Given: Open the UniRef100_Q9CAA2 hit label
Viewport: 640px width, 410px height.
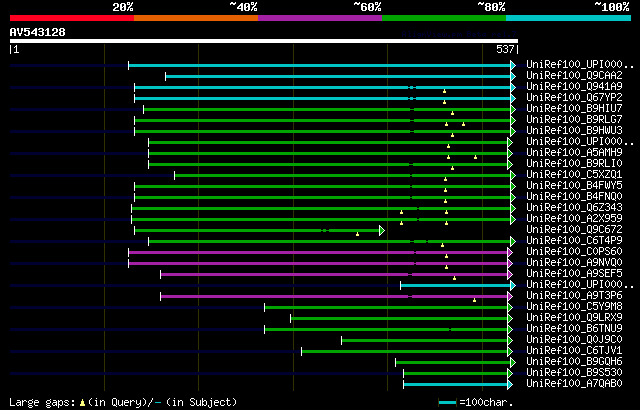Looking at the screenshot, I should pos(574,75).
